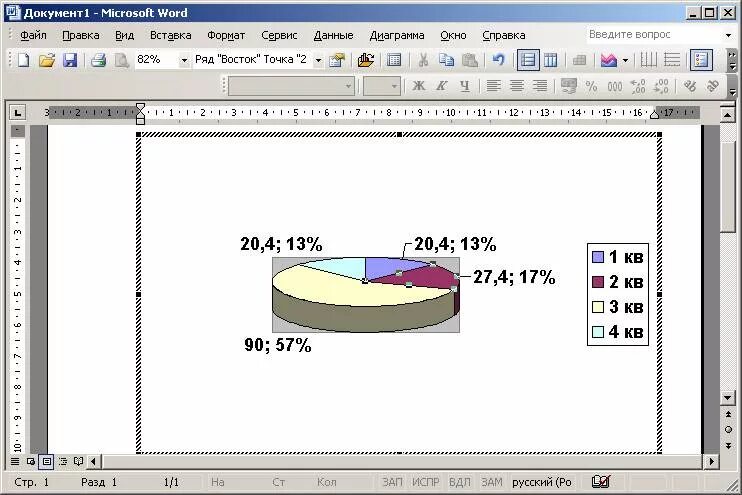Click the spelling status icon in status bar

coord(601,482)
